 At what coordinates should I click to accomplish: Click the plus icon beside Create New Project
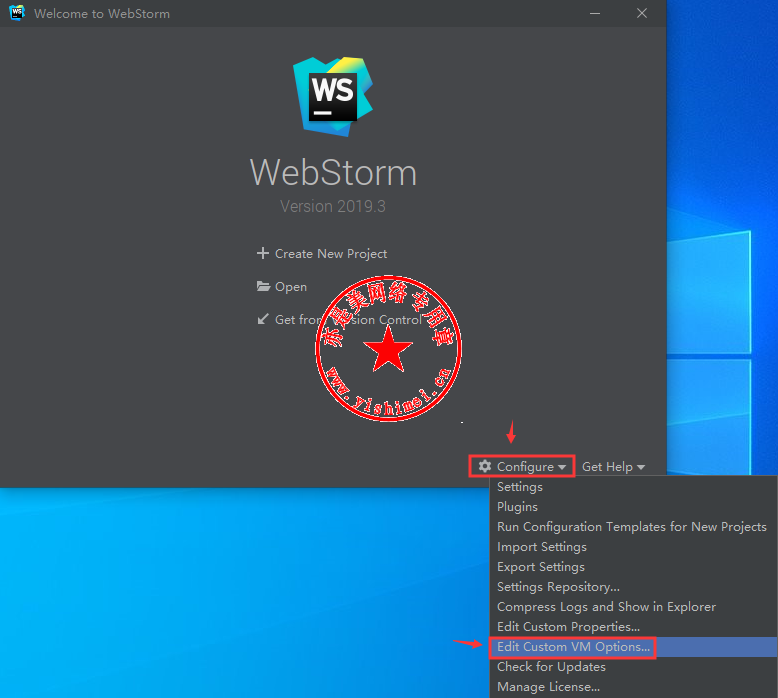(262, 253)
